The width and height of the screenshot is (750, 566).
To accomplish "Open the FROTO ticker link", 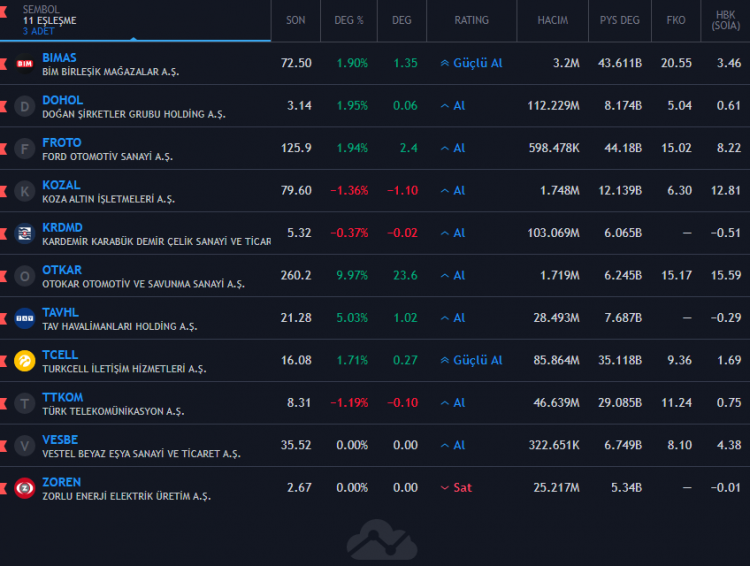I will click(62, 143).
